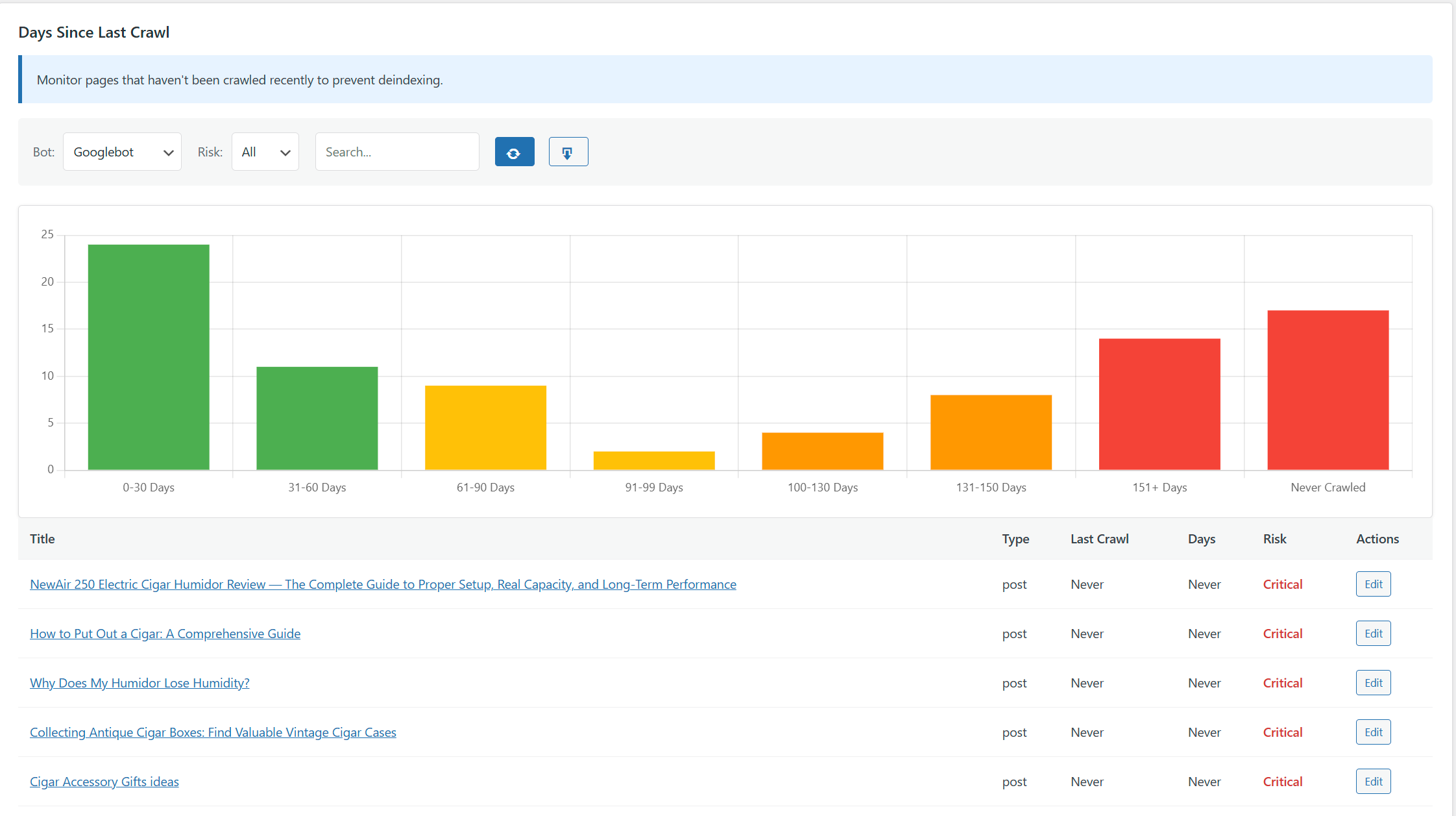Click Edit for Why Does My Humidor Lose Humidity row
The height and width of the screenshot is (816, 1456).
coord(1373,683)
